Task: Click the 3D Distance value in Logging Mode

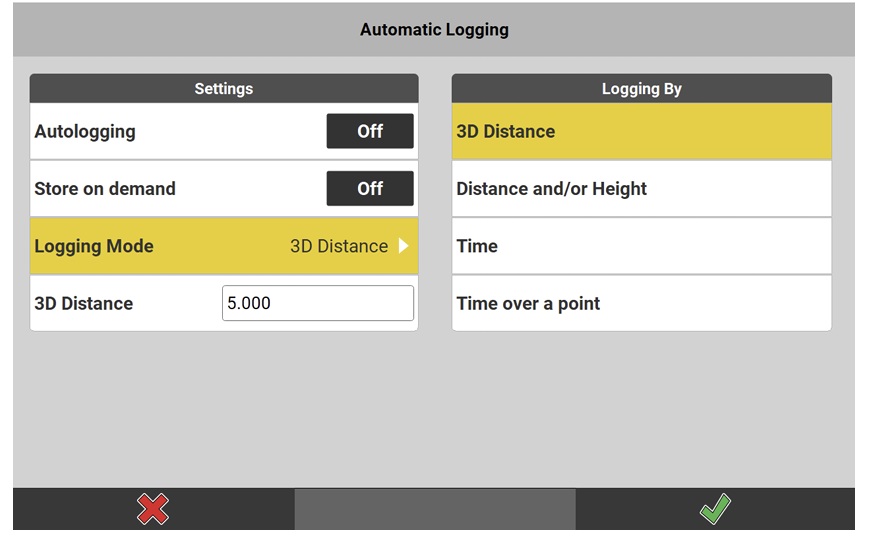Action: (338, 246)
